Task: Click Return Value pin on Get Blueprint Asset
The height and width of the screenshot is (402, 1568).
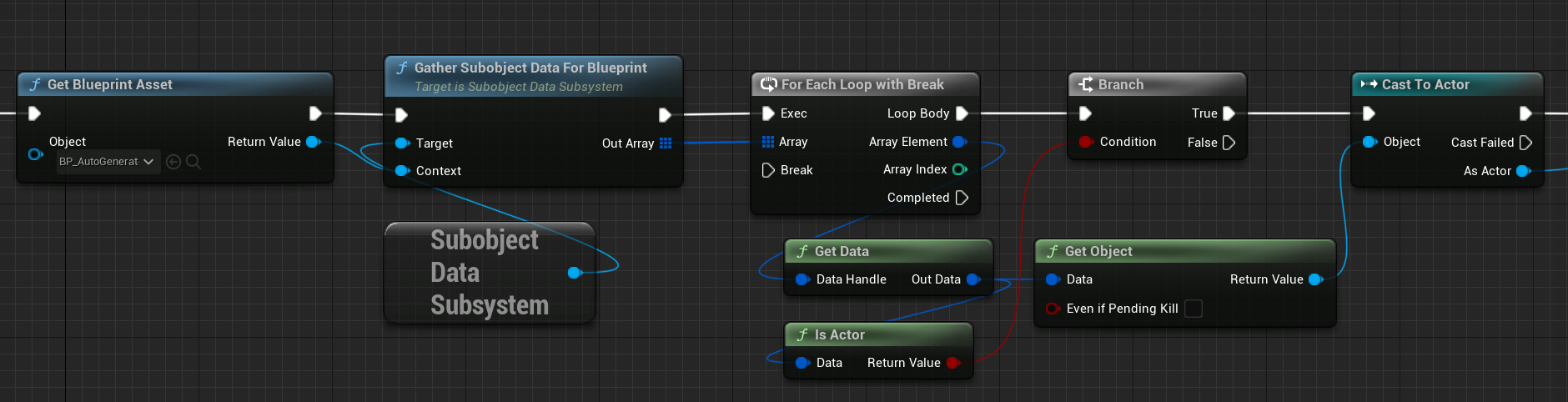Action: pyautogui.click(x=314, y=142)
